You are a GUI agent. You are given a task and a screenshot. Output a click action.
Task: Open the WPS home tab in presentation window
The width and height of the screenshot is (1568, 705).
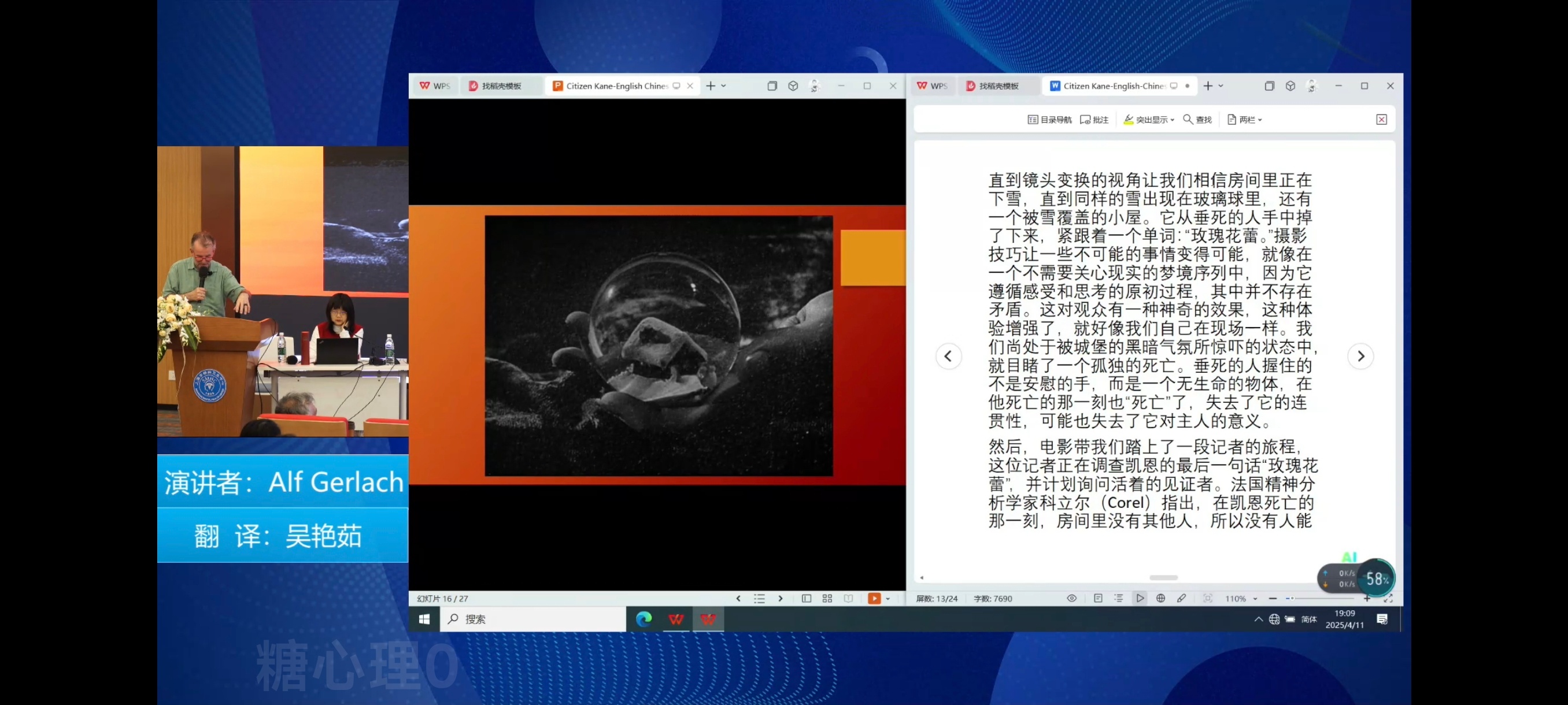tap(435, 86)
